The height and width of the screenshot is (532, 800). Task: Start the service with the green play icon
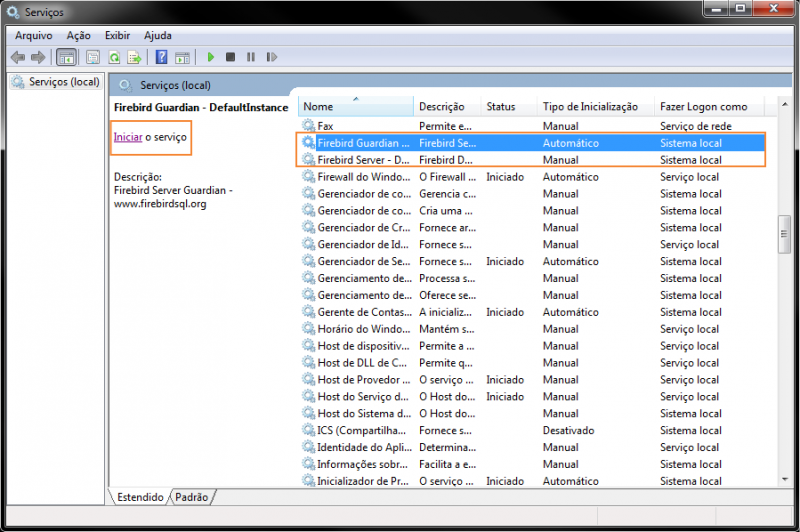211,57
